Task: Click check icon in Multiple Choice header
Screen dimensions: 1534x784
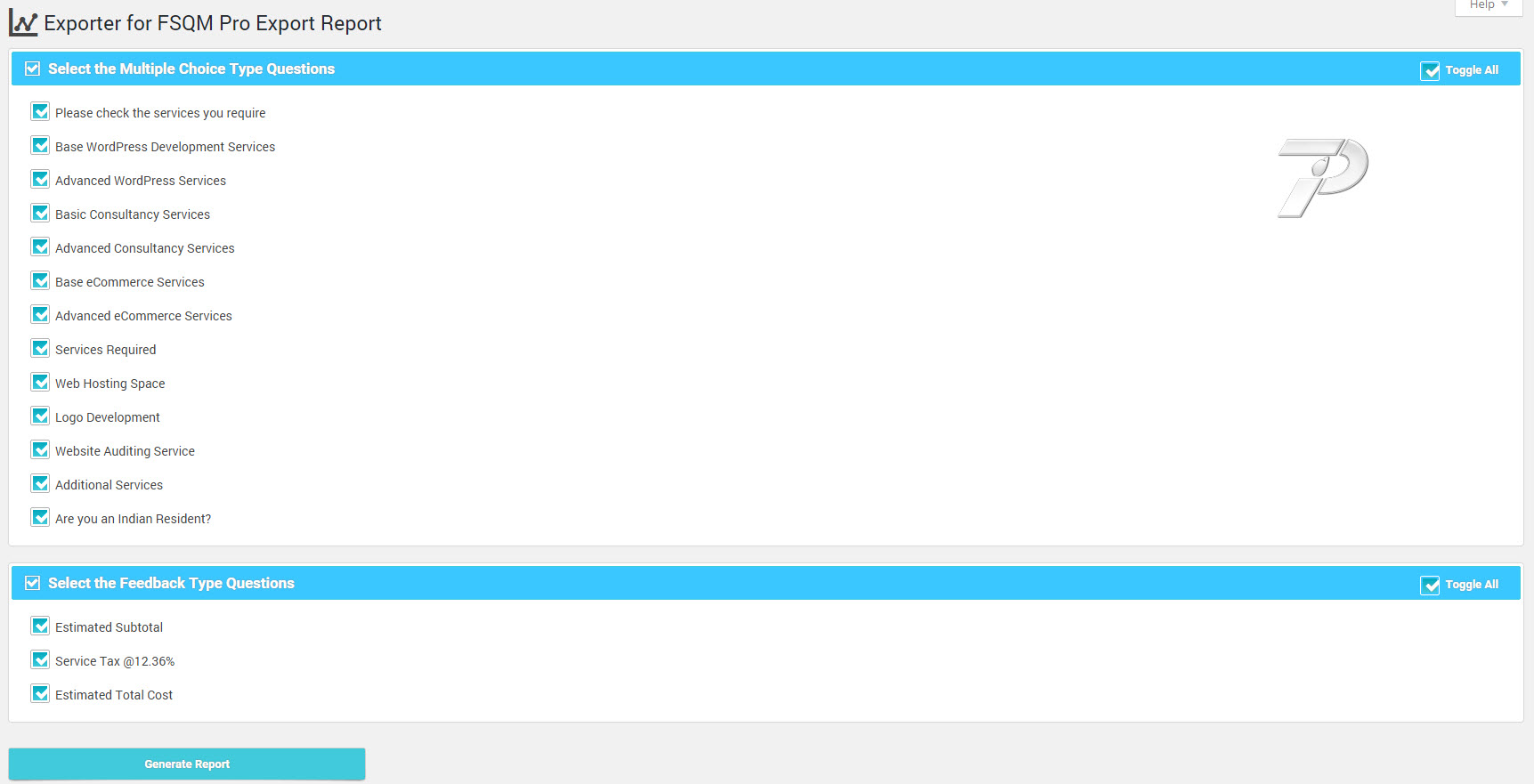Action: point(33,69)
